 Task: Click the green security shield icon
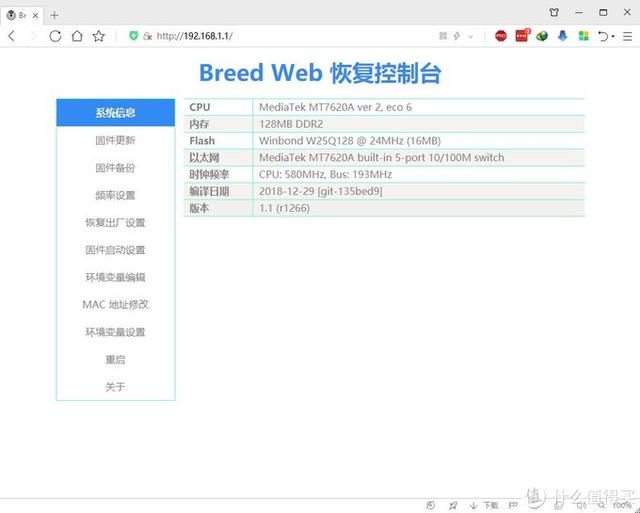coord(133,36)
